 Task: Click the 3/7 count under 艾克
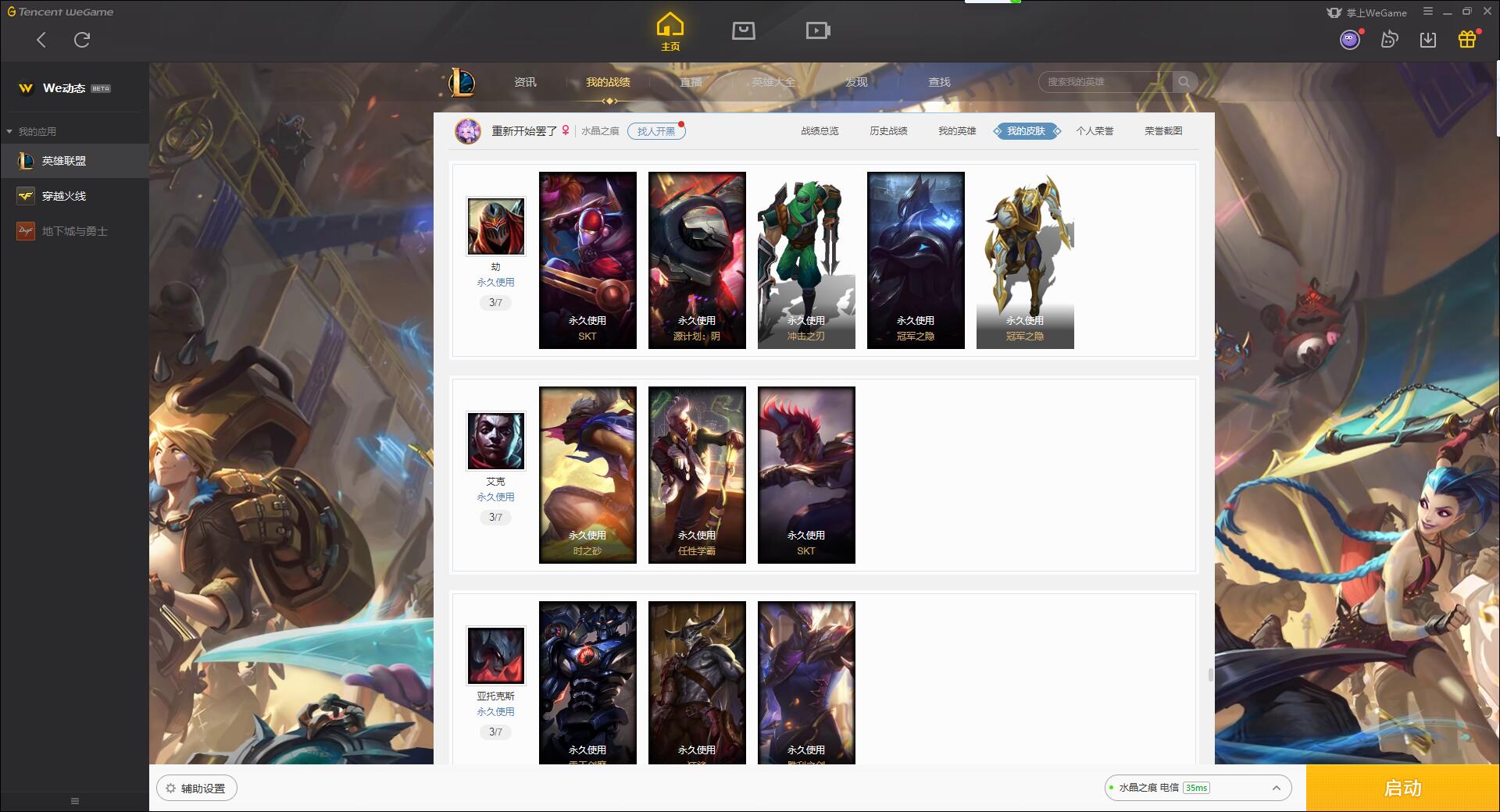(495, 517)
